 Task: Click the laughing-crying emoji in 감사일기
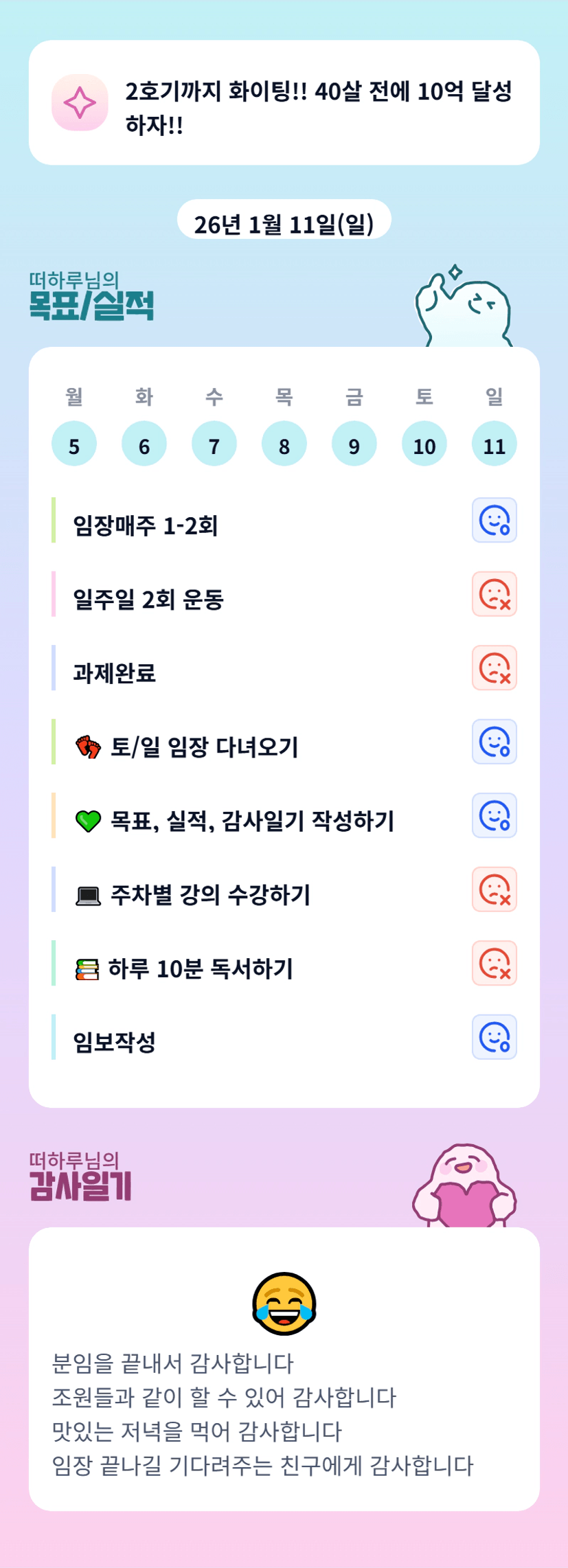click(284, 1303)
